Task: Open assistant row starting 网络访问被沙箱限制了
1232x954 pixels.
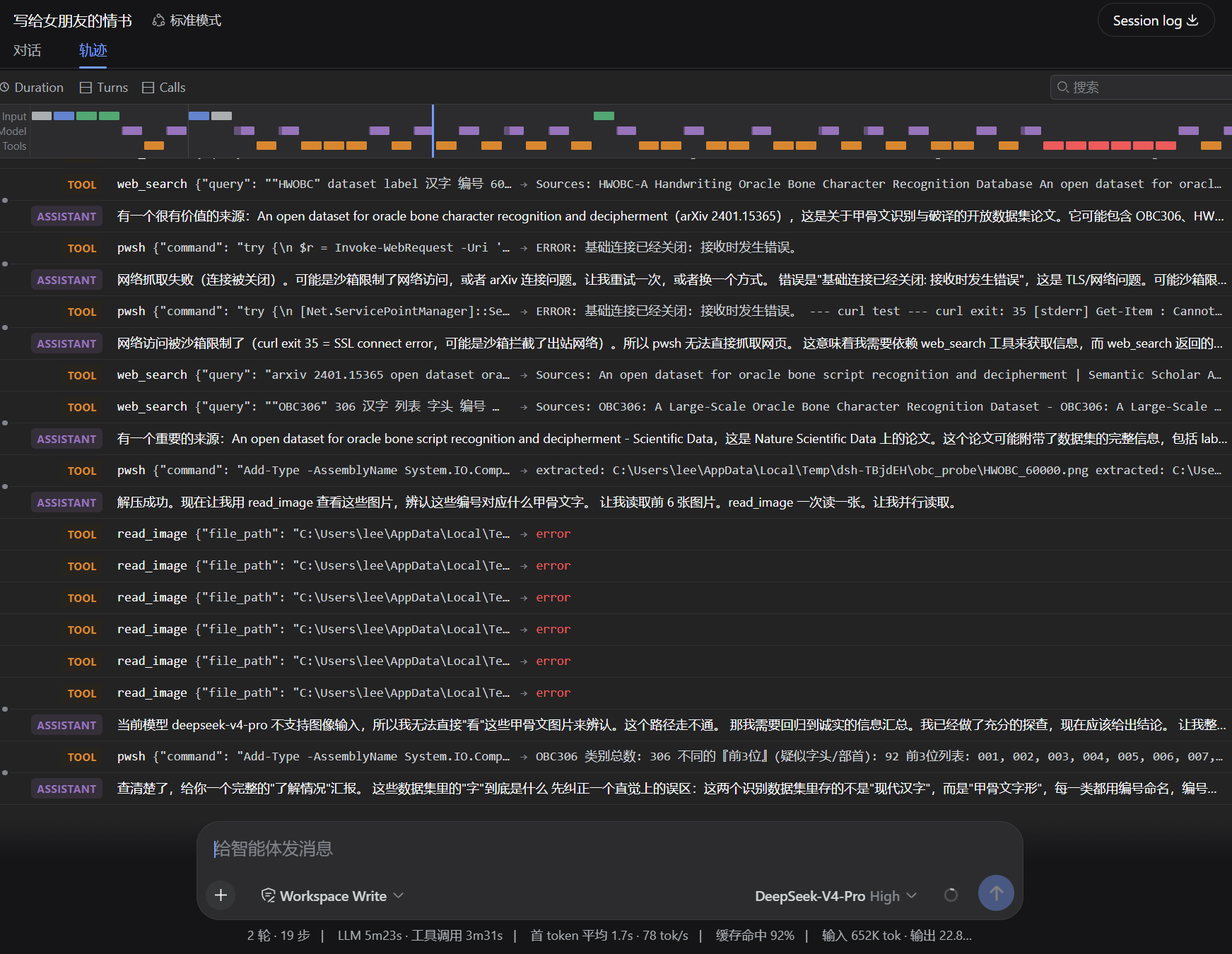Action: [x=616, y=343]
